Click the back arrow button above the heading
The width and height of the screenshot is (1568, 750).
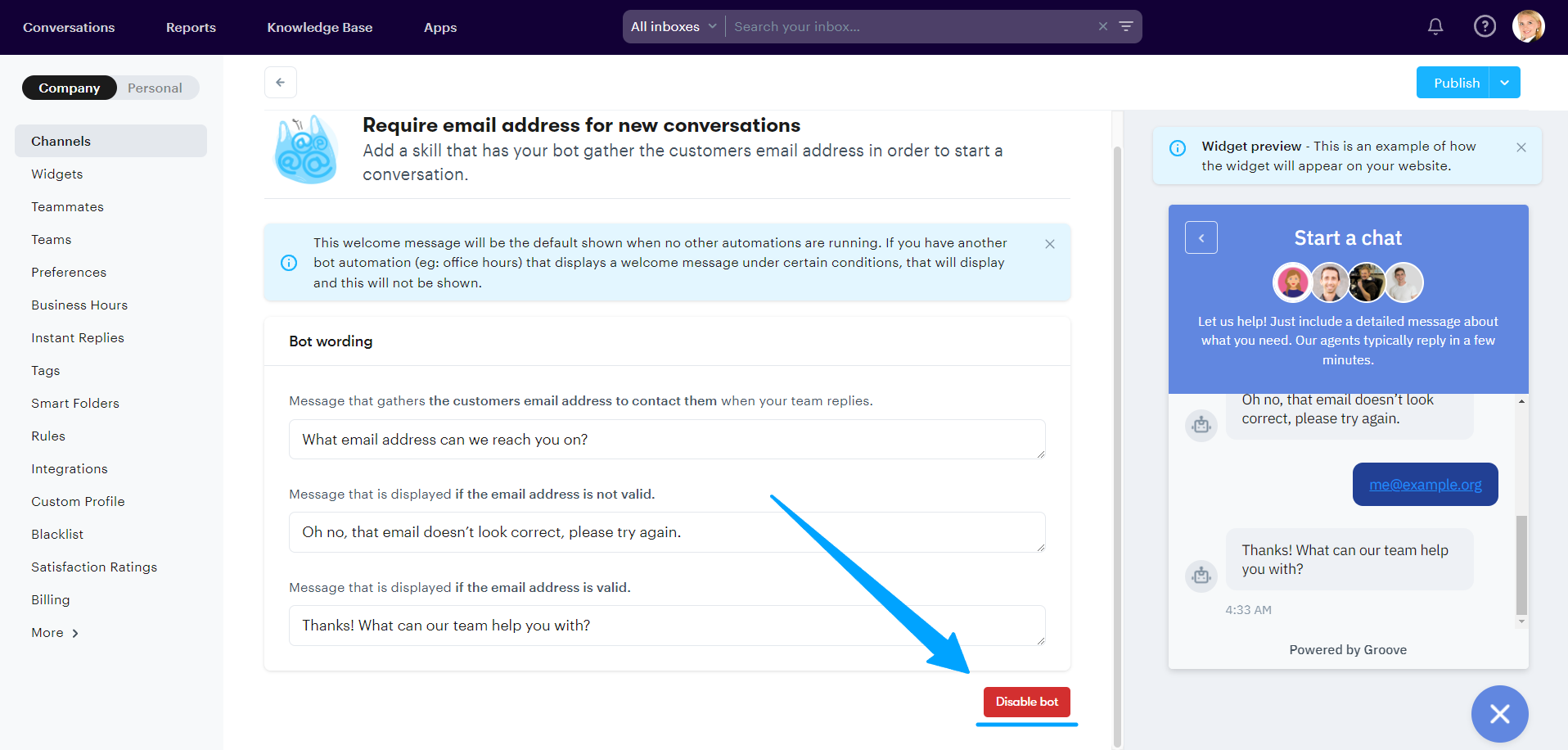coord(280,83)
